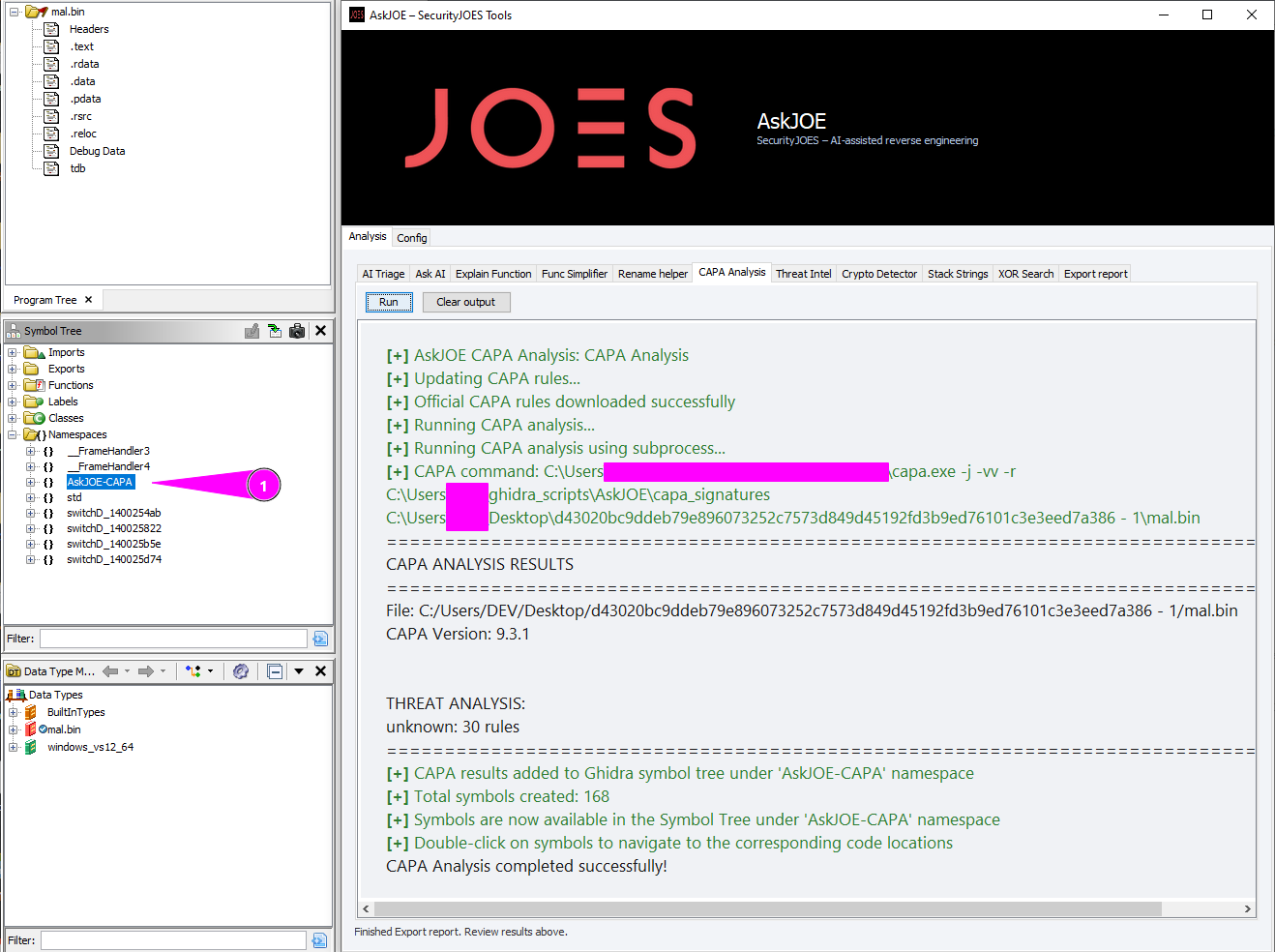The width and height of the screenshot is (1275, 952).
Task: Click the collapse-all icon in Data Type Manager
Action: [275, 671]
